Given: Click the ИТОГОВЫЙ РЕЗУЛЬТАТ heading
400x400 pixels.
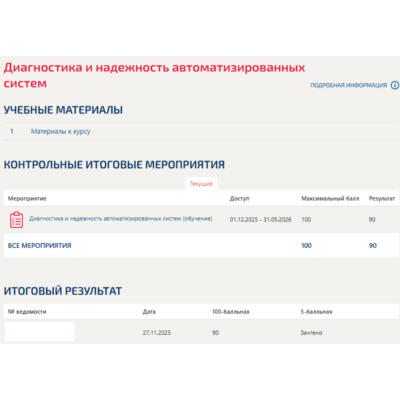Looking at the screenshot, I should coord(63,291).
